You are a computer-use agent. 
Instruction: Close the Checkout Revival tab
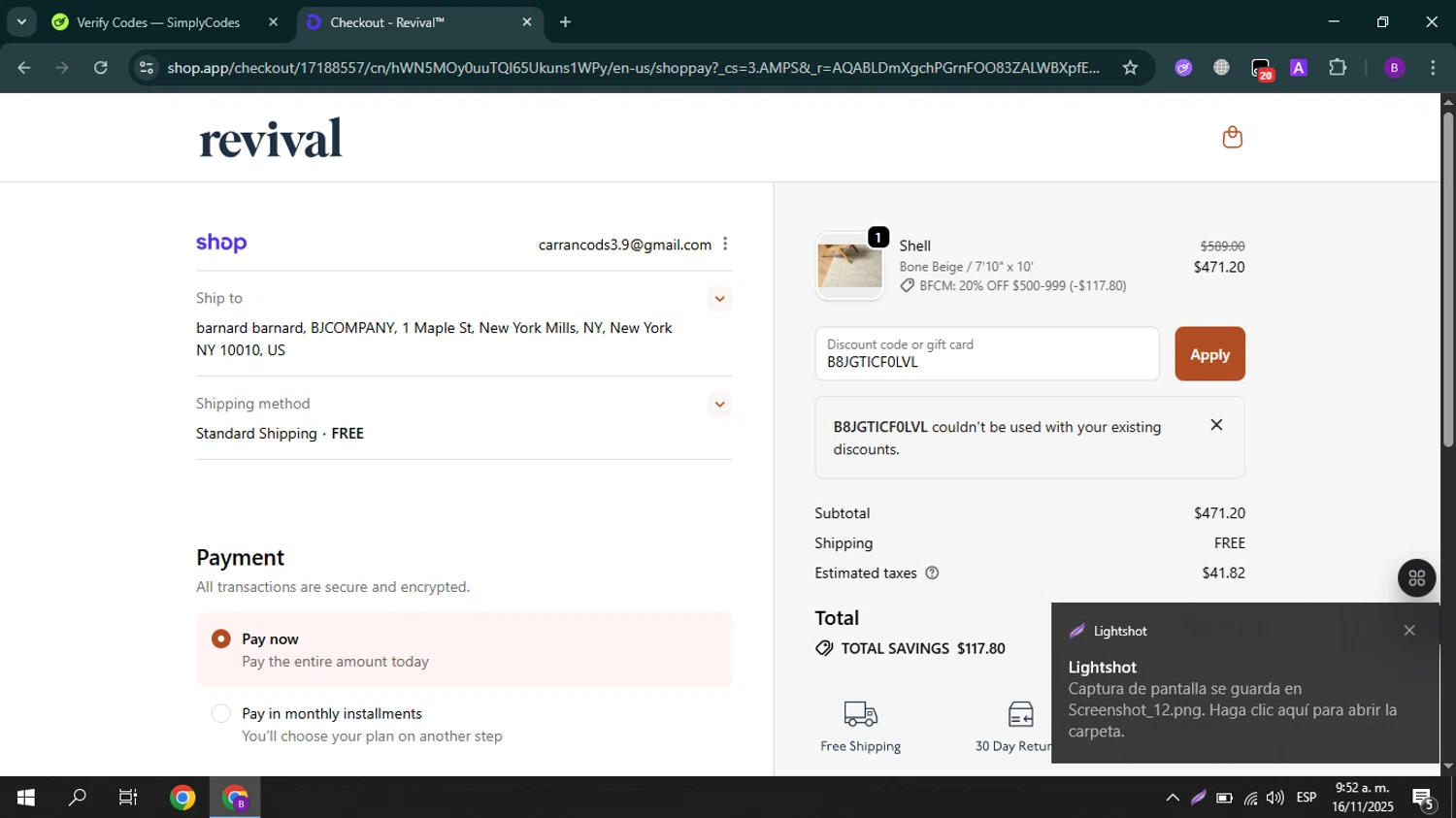coord(527,22)
